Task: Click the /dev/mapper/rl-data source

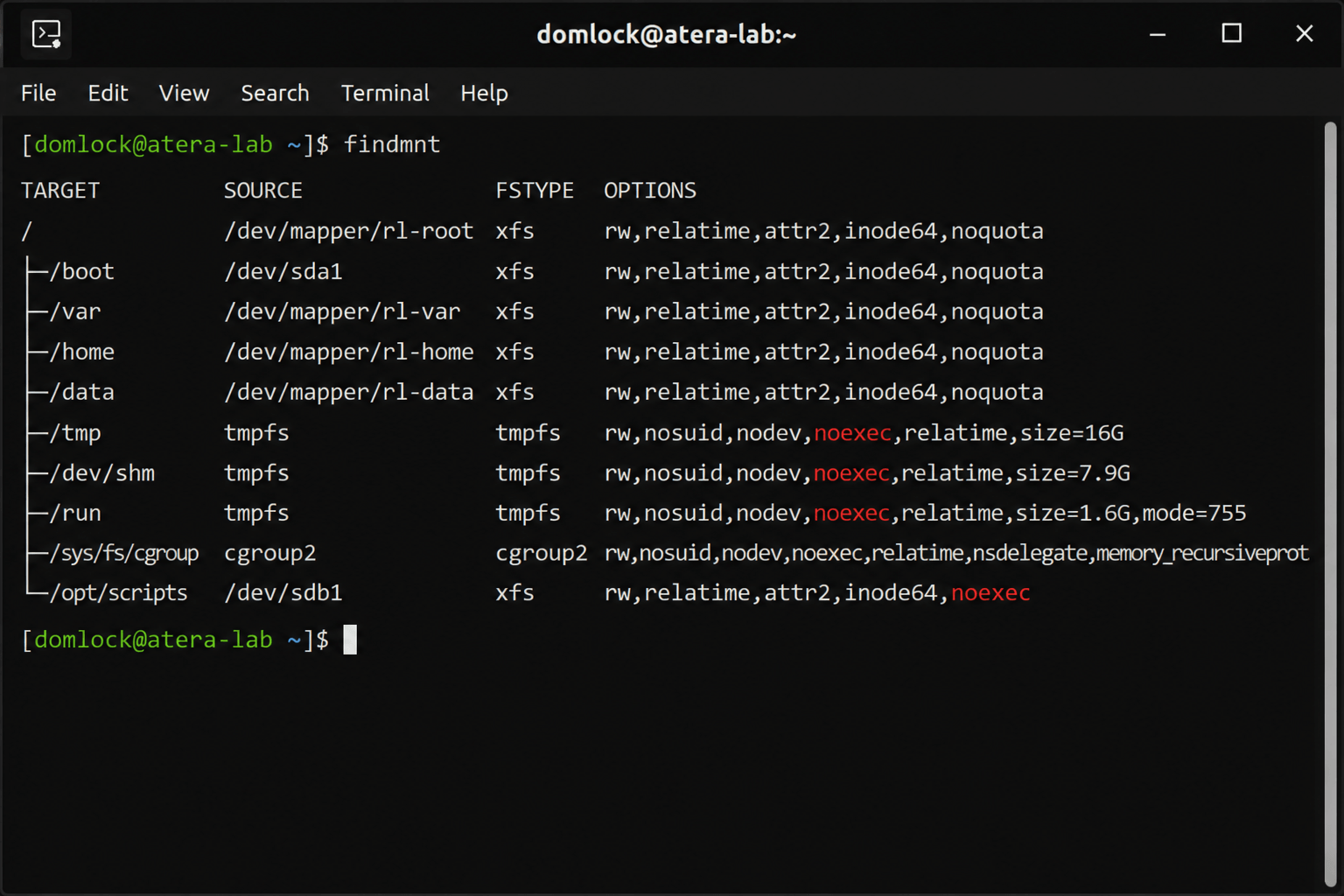Action: coord(348,392)
